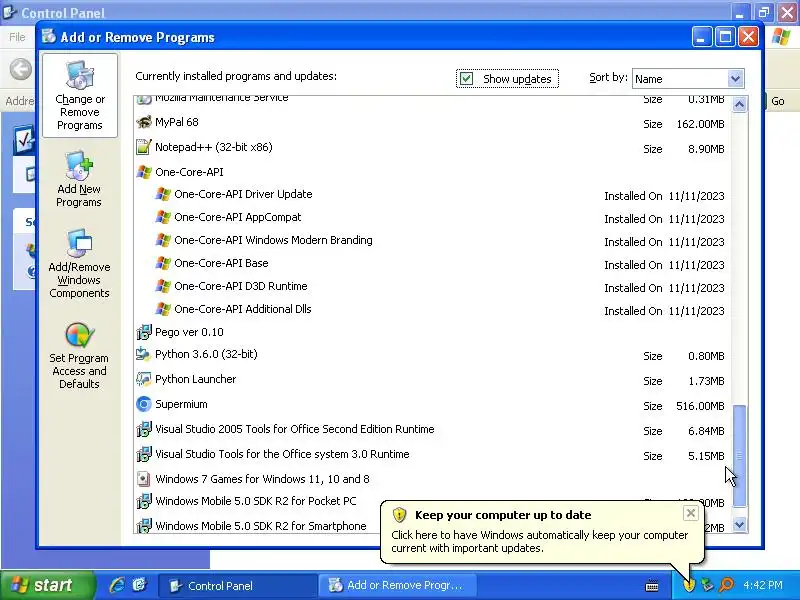
Task: Click the Python Launcher icon
Action: pyautogui.click(x=144, y=379)
